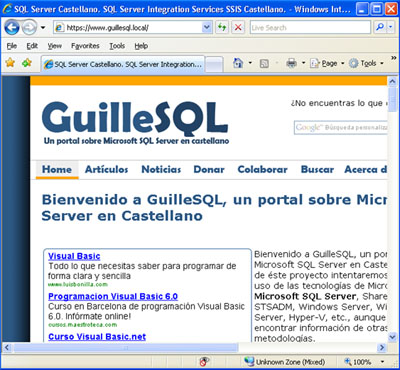Screen dimensions: 400x370
Task: Click the www.luisbonilla.com ad URL
Action: [78, 284]
